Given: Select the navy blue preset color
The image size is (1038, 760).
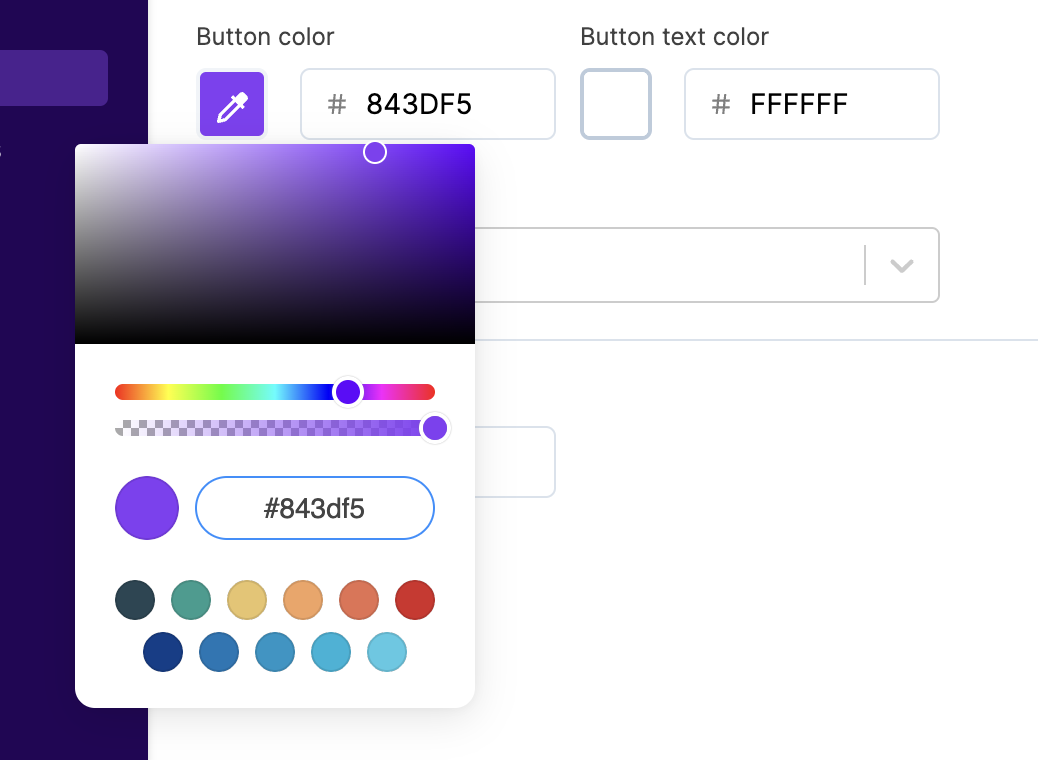Looking at the screenshot, I should tap(163, 652).
